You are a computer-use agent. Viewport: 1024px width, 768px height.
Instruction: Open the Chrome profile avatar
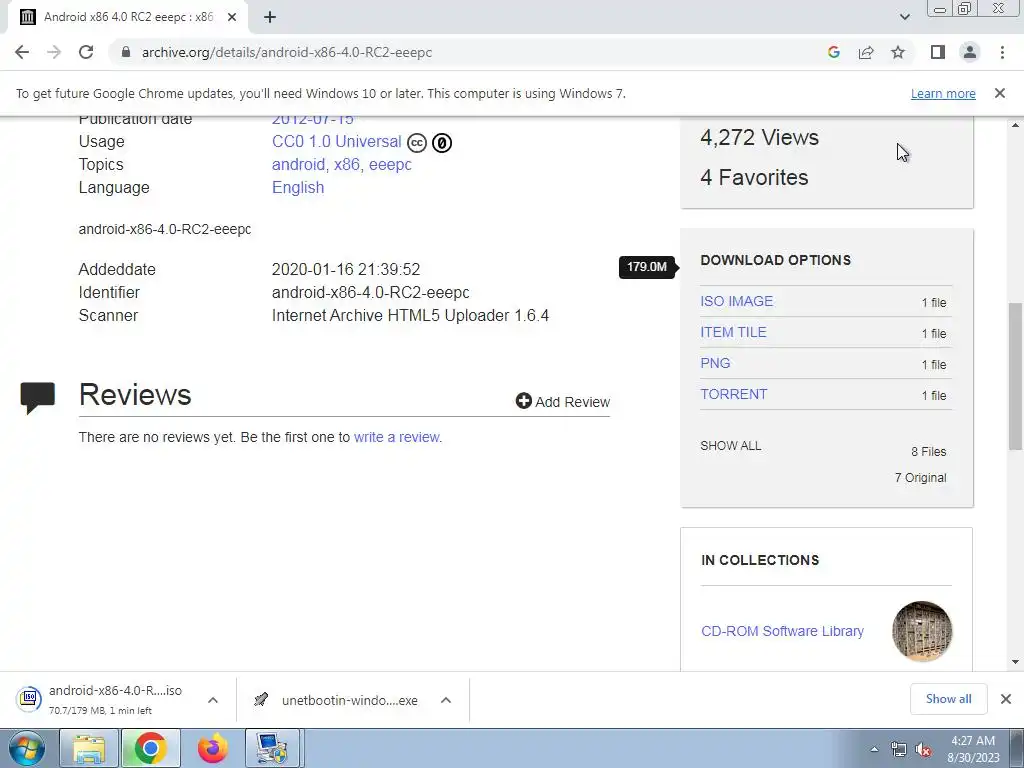(x=970, y=52)
